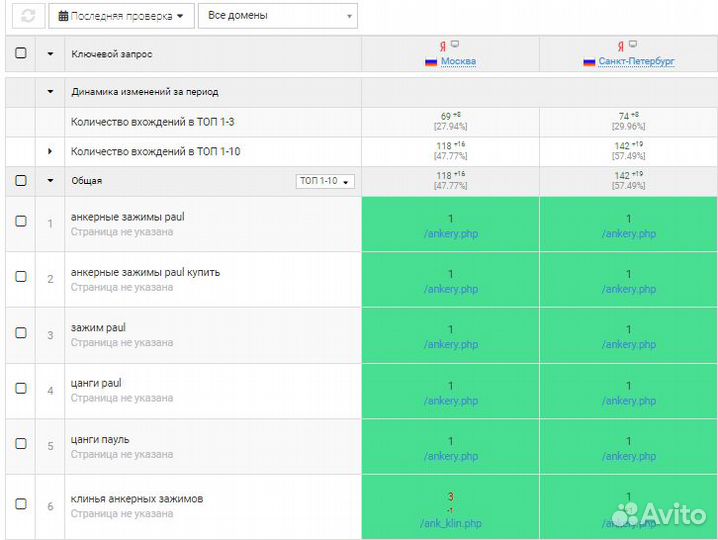Tick the select-all checkbox in table header
Screen dimensions: 718x540
21,54
